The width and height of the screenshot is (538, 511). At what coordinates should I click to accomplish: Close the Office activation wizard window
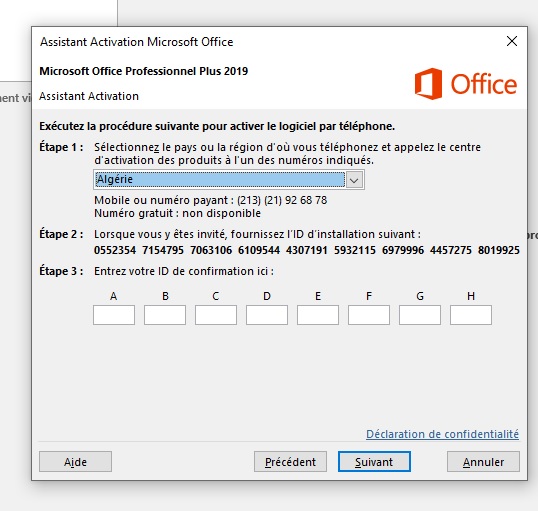click(x=512, y=41)
